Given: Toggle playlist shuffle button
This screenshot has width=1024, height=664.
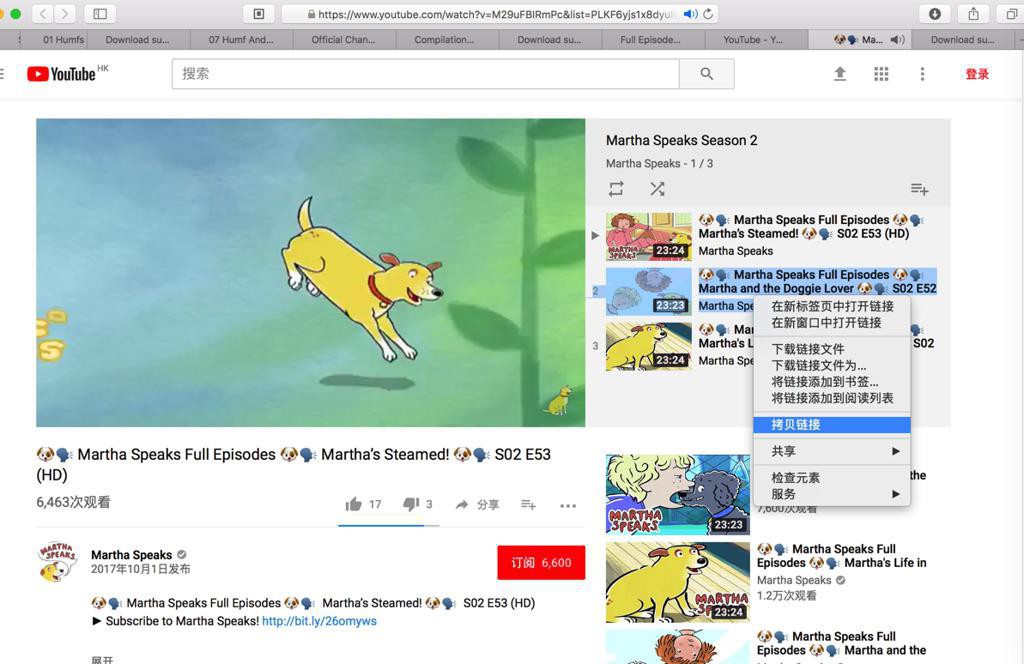Looking at the screenshot, I should click(657, 189).
